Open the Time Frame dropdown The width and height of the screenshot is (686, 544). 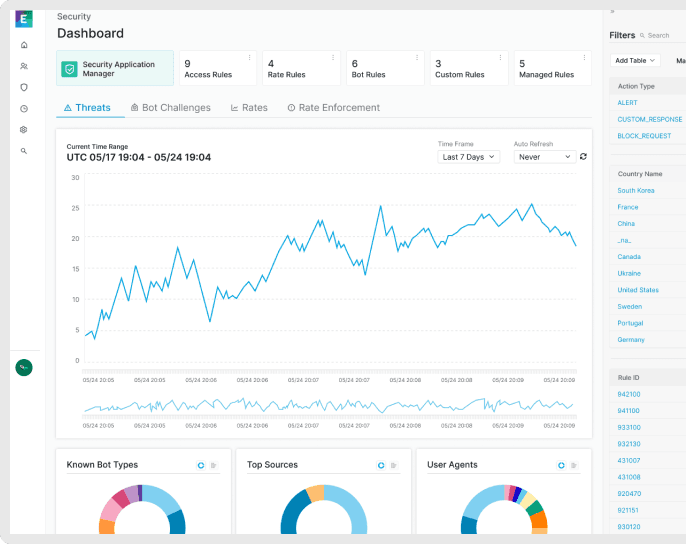469,157
